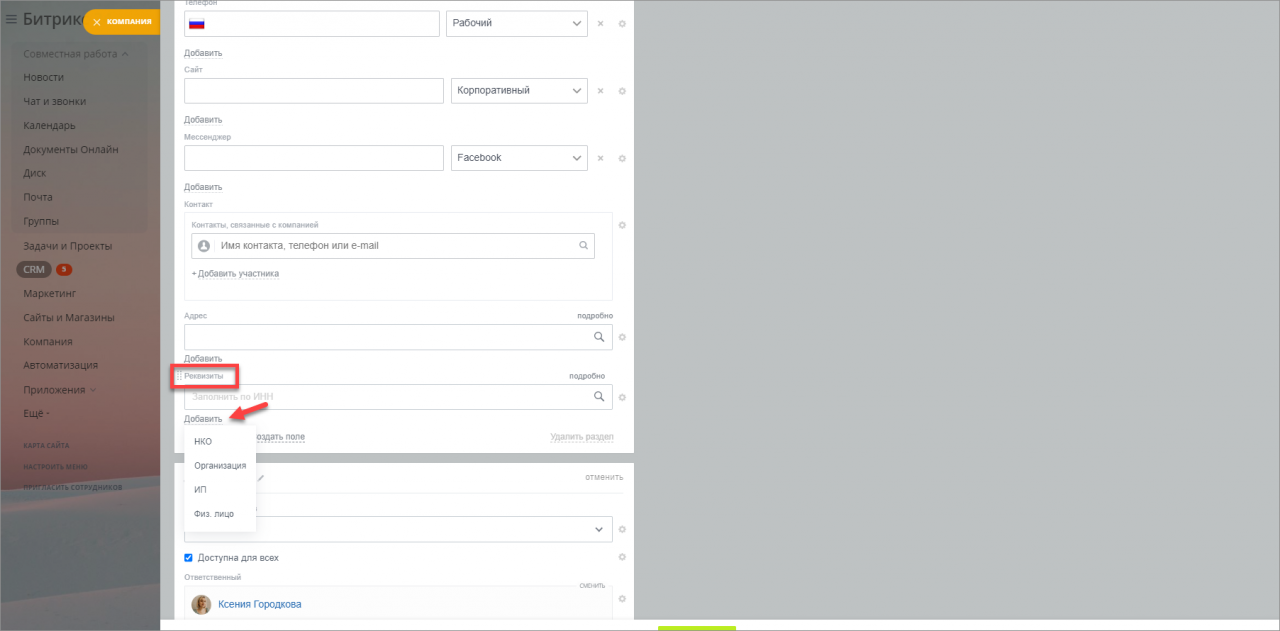Open 'Задачи и Проекты' in the sidebar
Screen dimensions: 1280x631
(x=68, y=245)
